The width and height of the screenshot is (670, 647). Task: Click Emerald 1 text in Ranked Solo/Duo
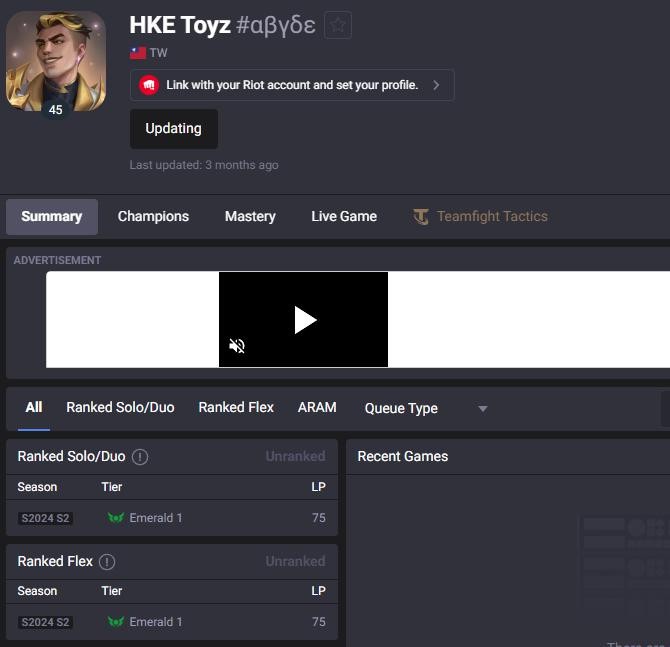(x=156, y=518)
